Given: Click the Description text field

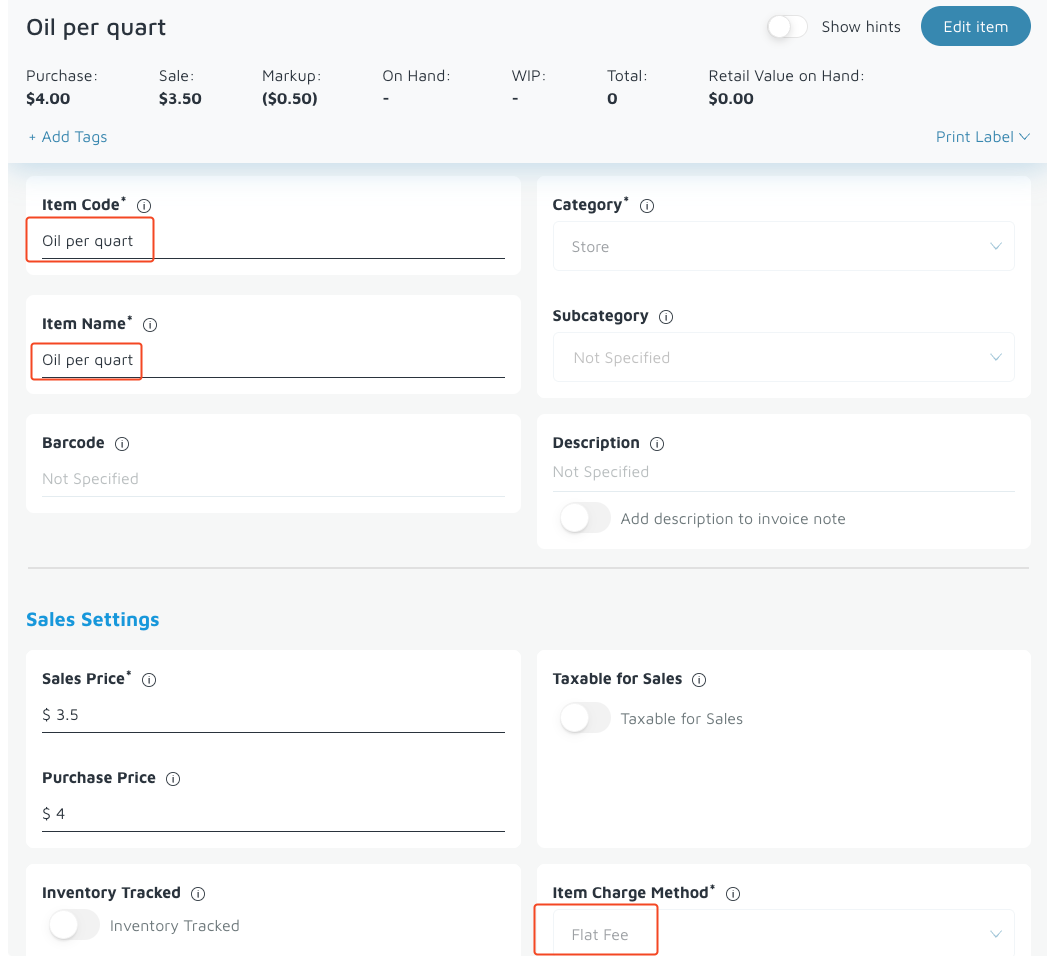Looking at the screenshot, I should click(783, 473).
